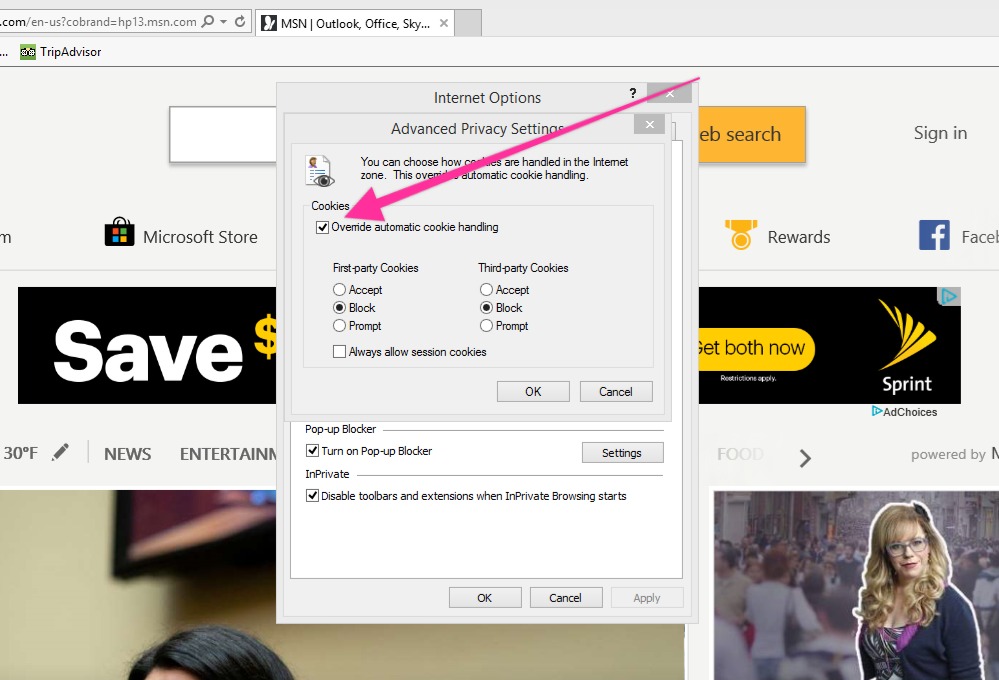Confirm Advanced Privacy Settings with OK
Image resolution: width=999 pixels, height=680 pixels.
(x=533, y=391)
